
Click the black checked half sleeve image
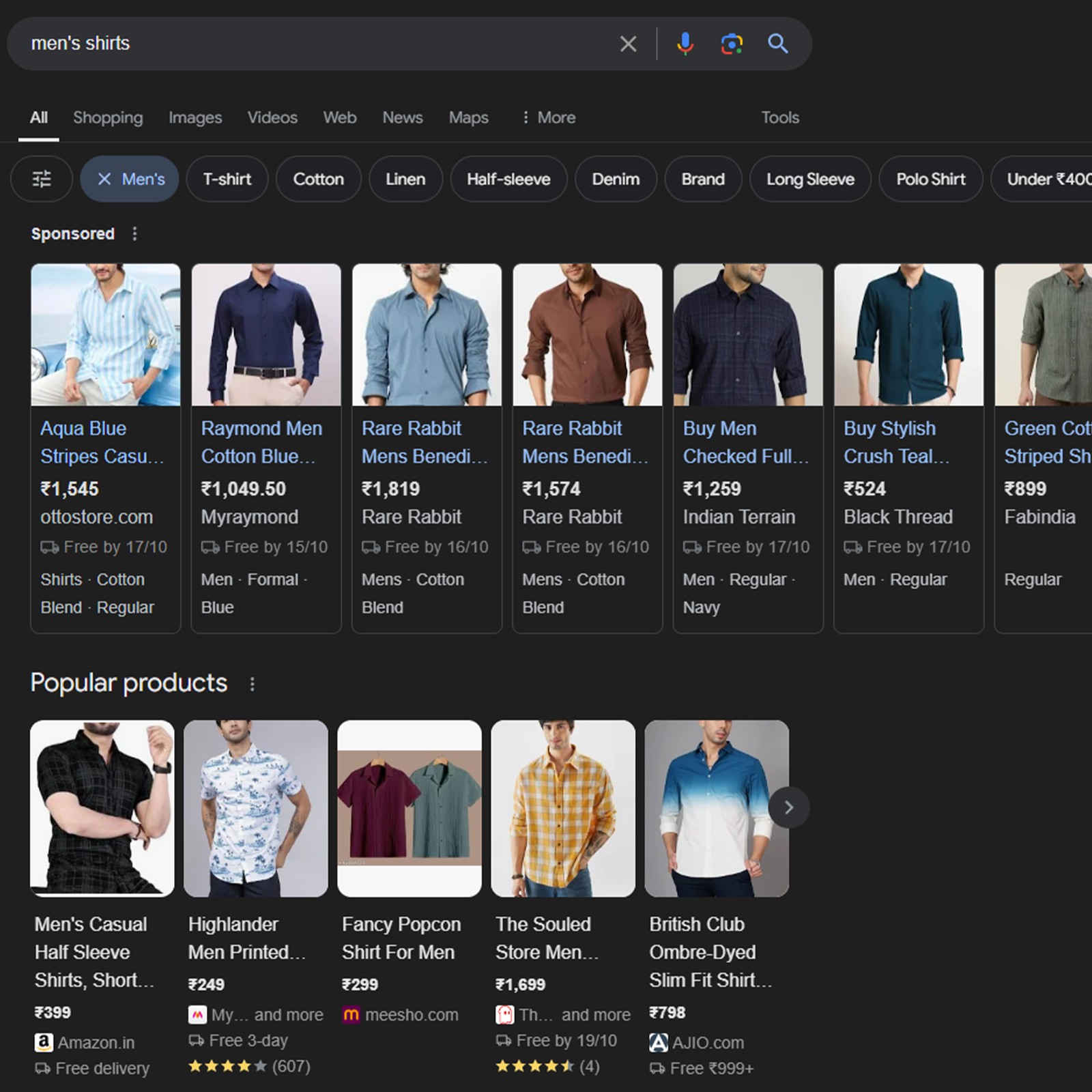102,809
